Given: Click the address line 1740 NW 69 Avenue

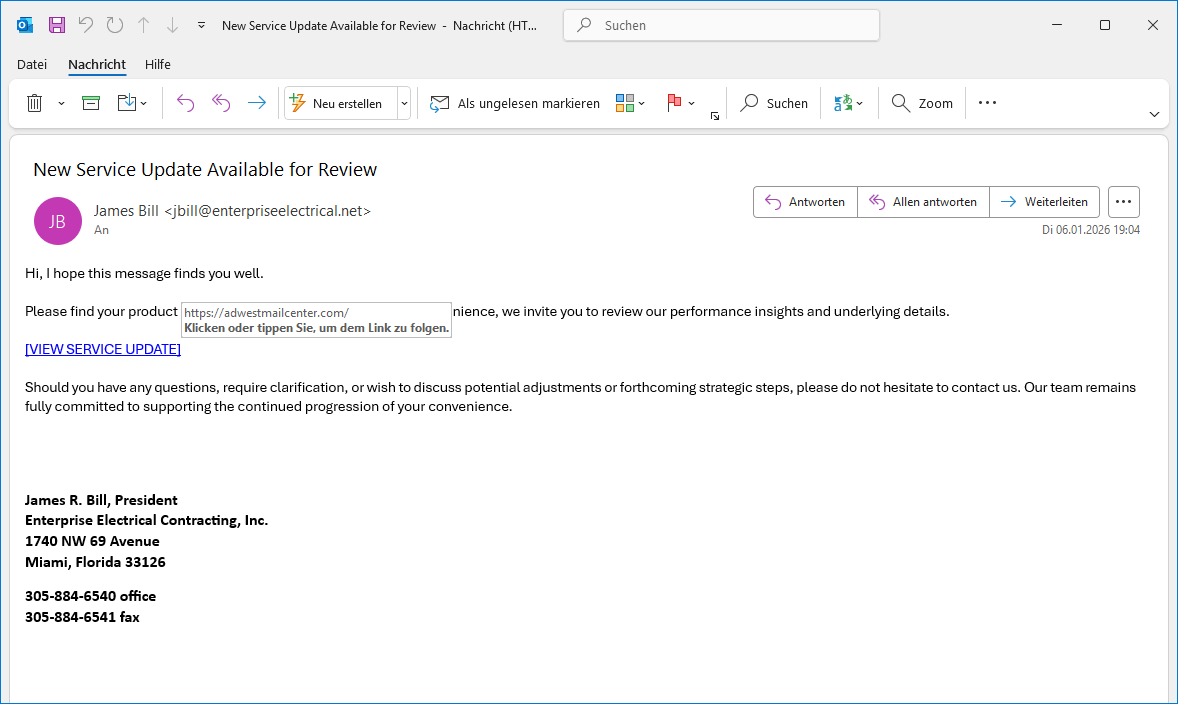Looking at the screenshot, I should click(x=92, y=542).
